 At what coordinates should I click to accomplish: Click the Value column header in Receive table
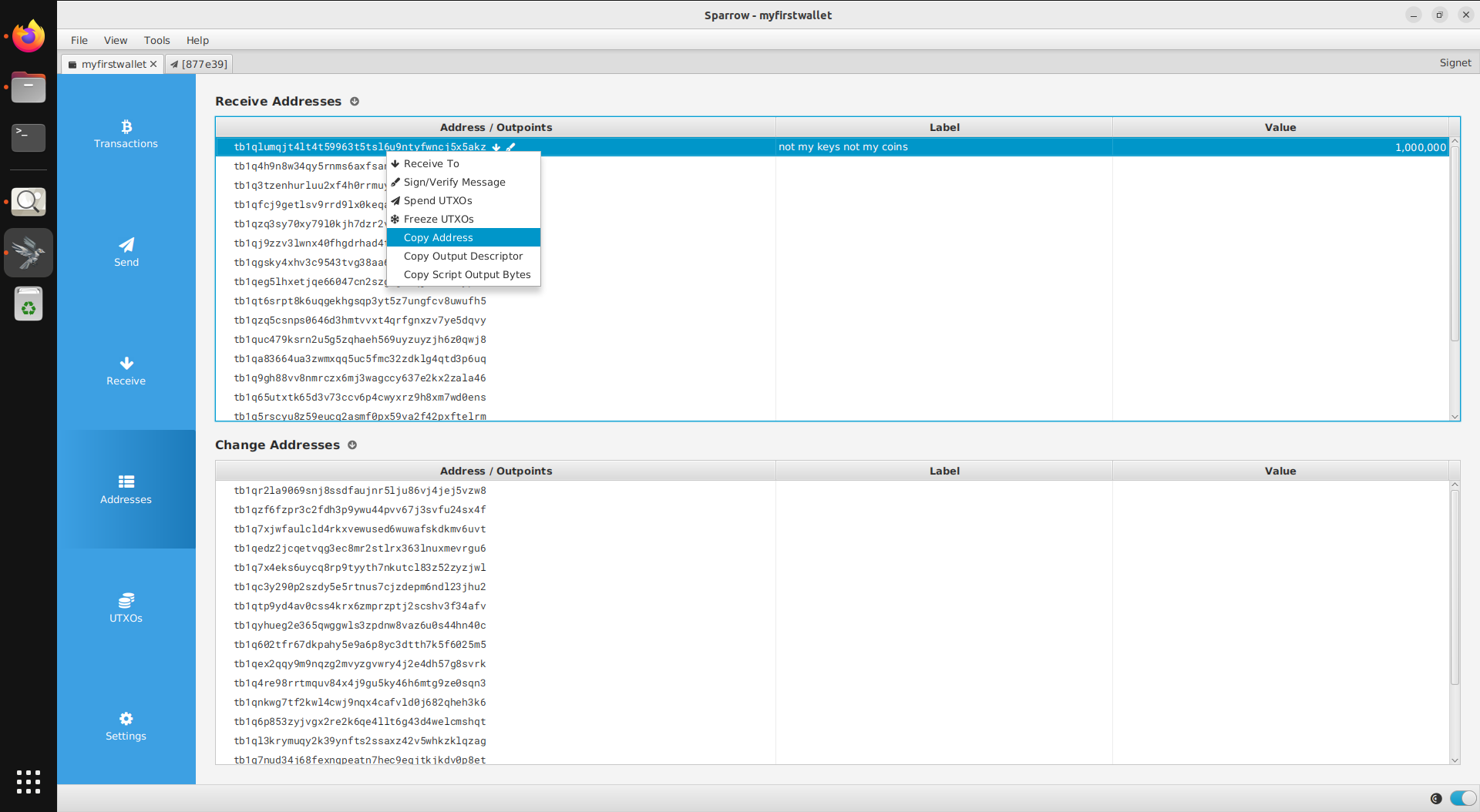[x=1280, y=127]
